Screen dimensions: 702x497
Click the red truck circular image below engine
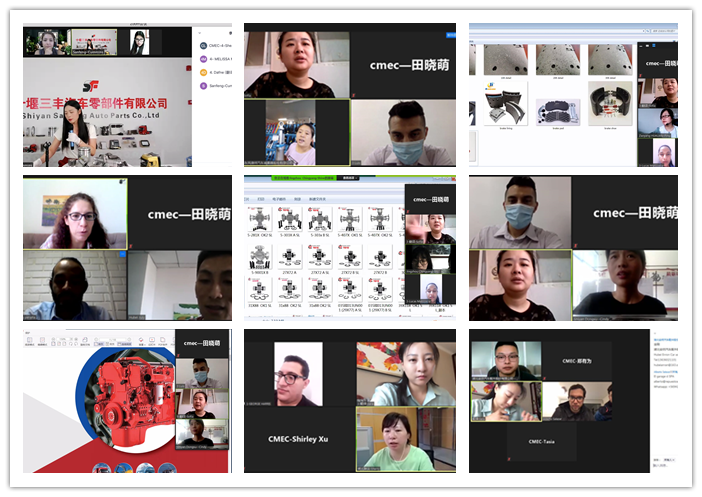tap(102, 468)
